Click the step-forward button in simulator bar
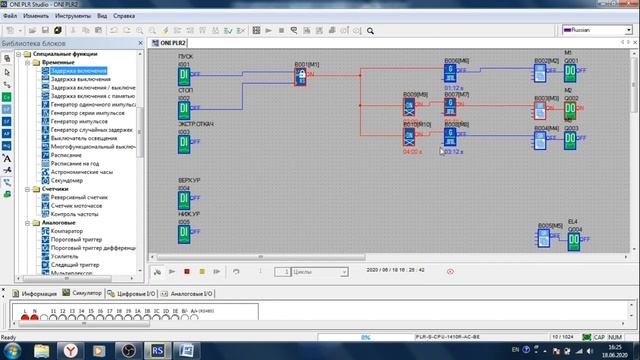 [216, 271]
